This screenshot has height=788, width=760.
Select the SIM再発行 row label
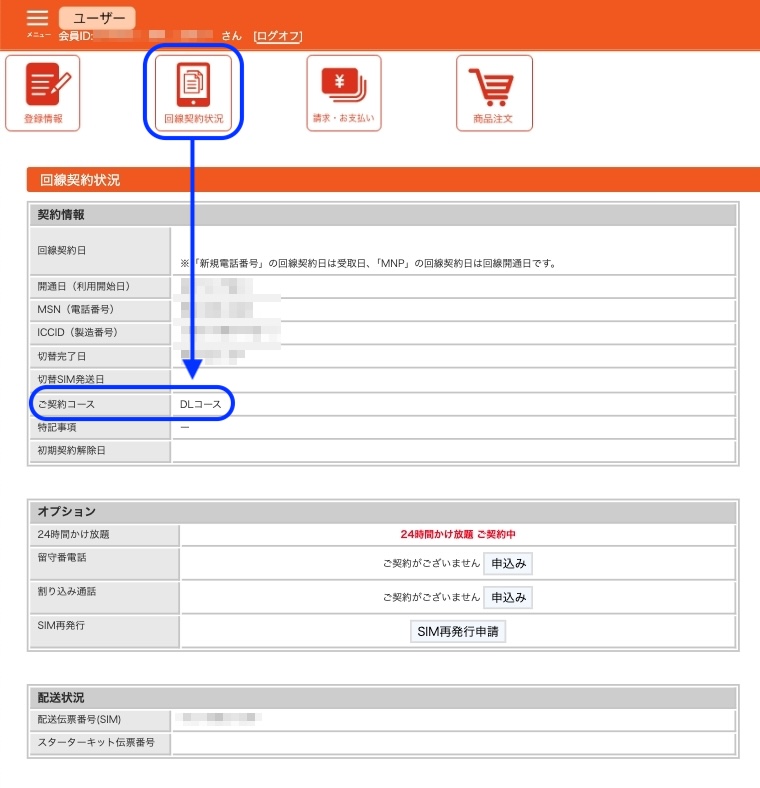click(x=61, y=626)
